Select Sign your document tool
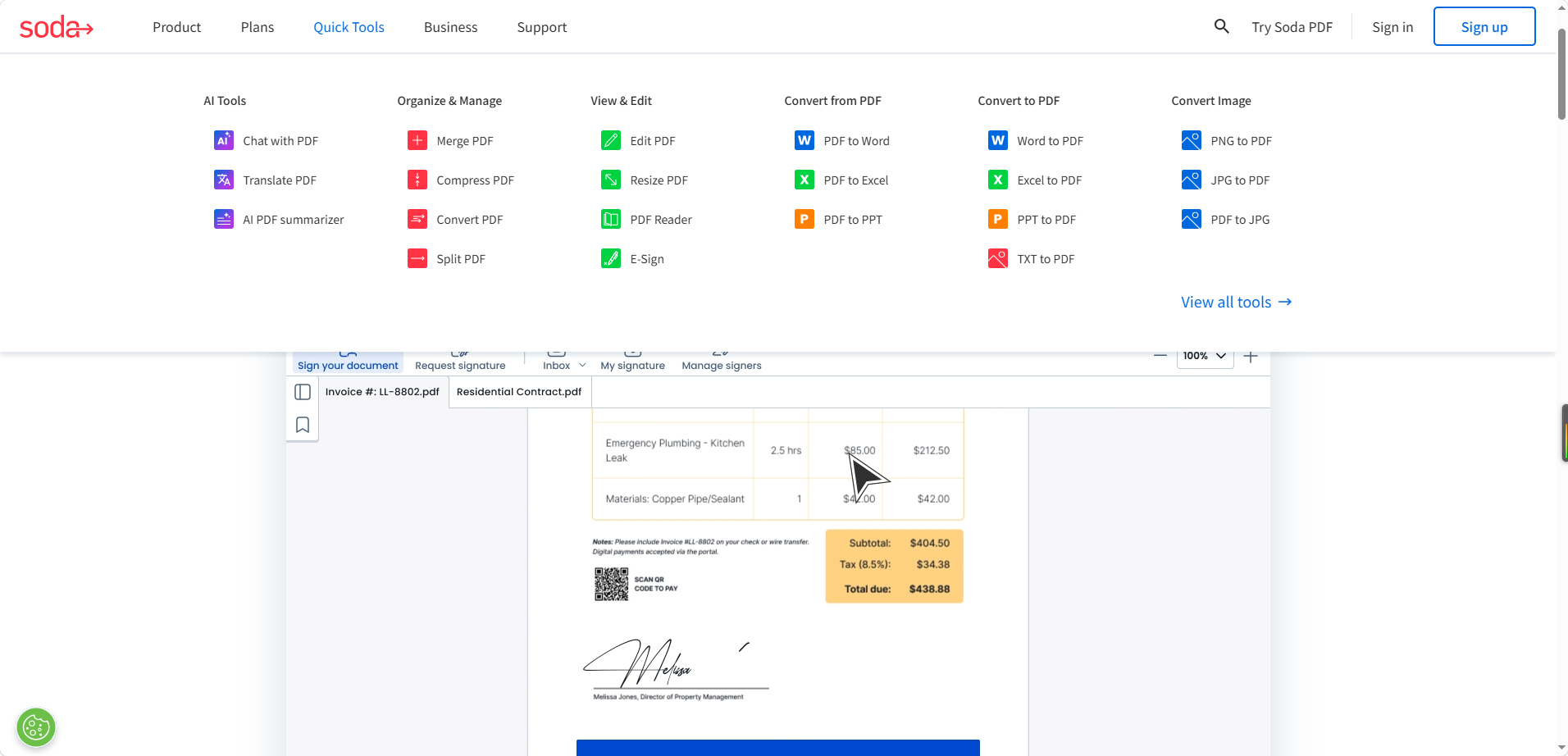 [348, 362]
